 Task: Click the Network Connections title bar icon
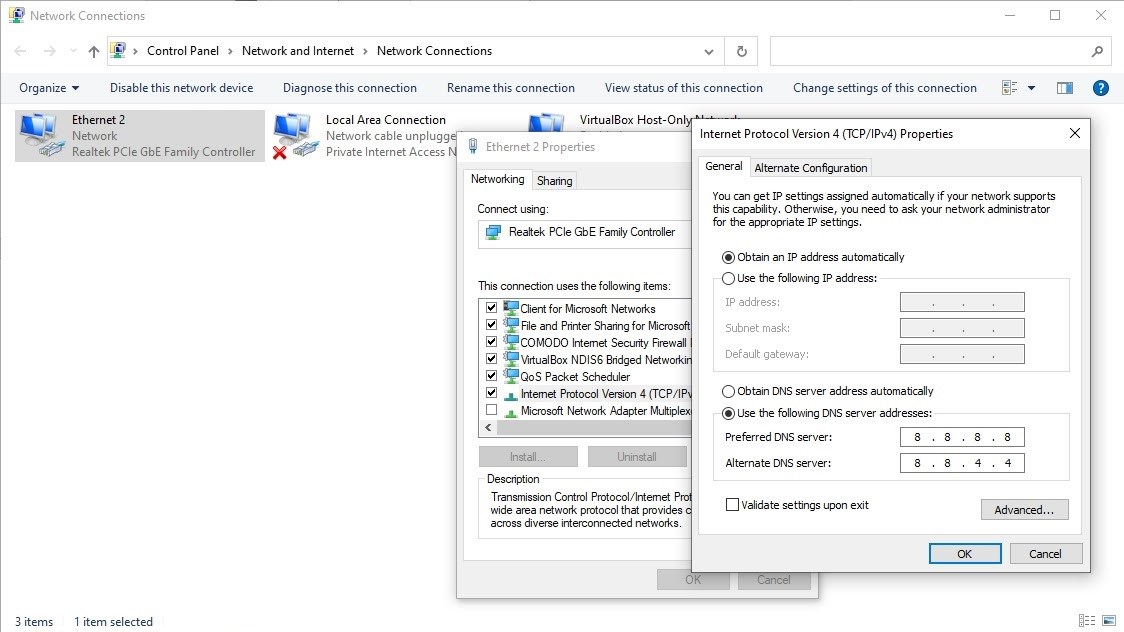tap(16, 15)
